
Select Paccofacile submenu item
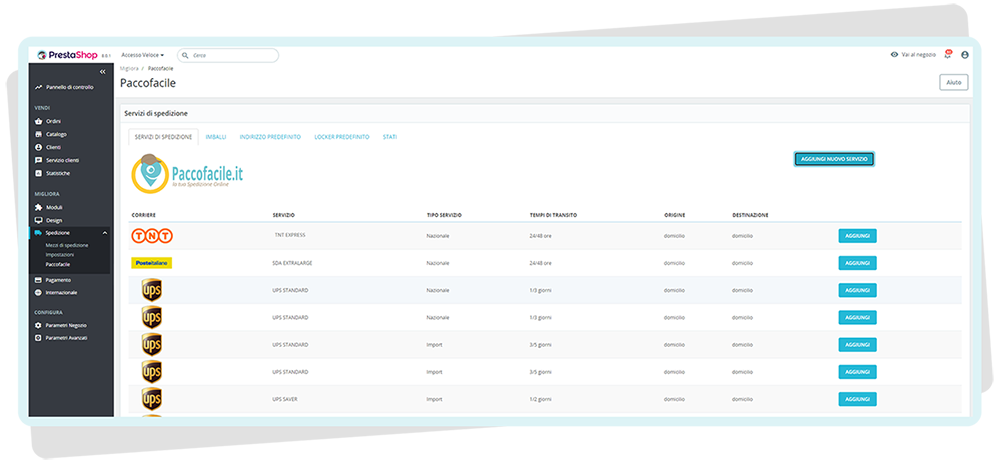coord(58,264)
